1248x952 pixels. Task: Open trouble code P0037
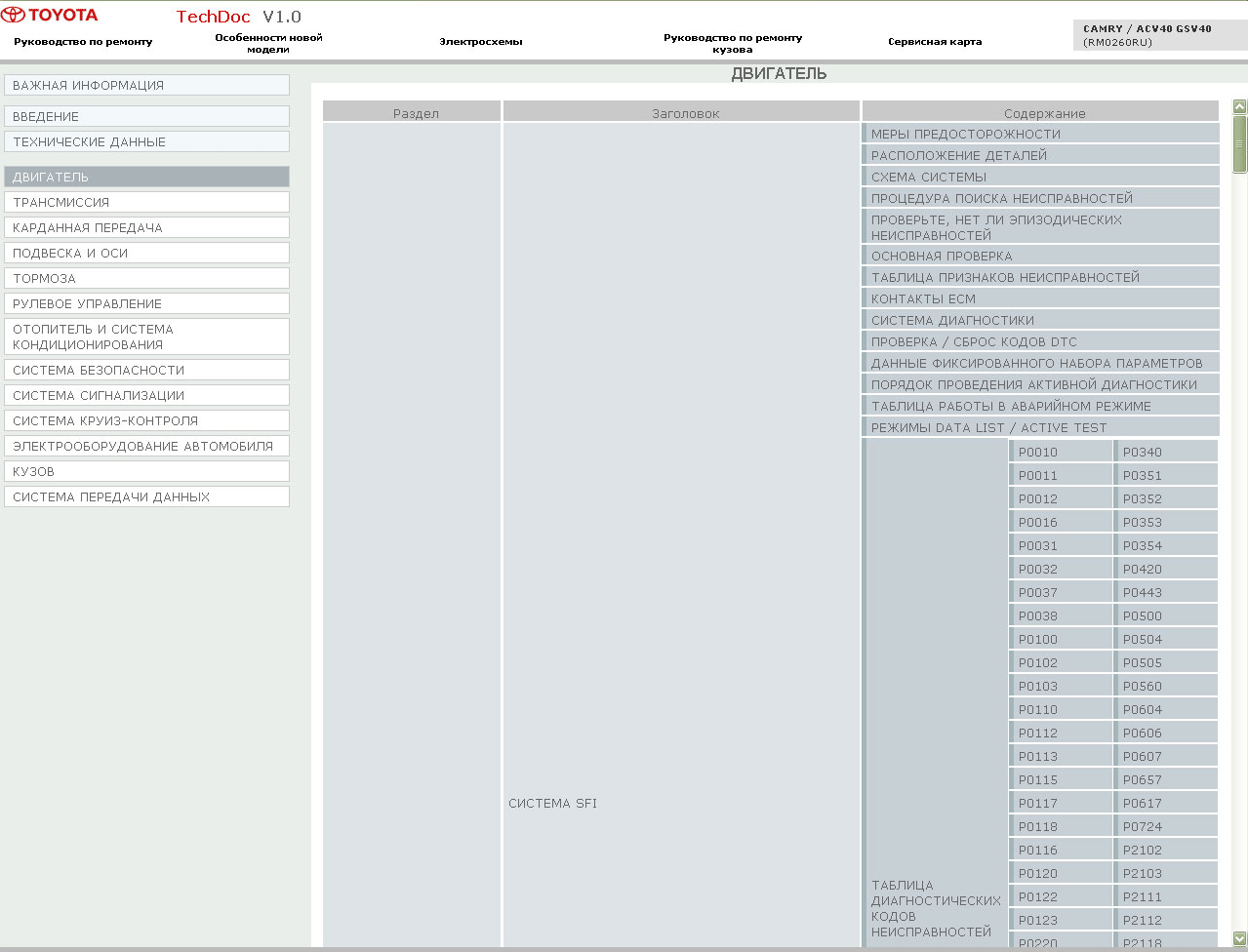coord(1061,592)
